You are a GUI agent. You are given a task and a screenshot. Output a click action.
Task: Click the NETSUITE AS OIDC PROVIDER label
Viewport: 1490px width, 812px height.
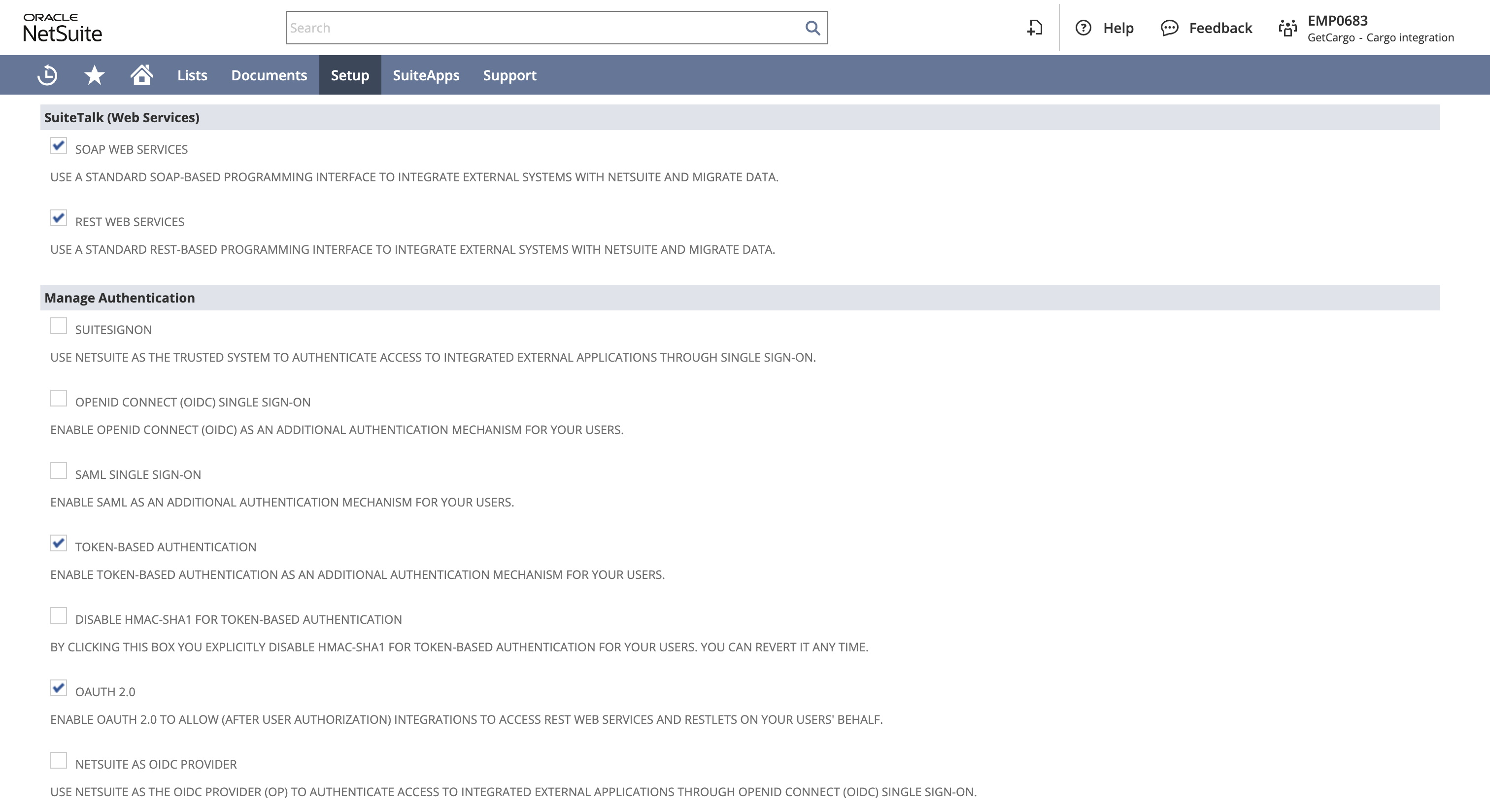(156, 764)
